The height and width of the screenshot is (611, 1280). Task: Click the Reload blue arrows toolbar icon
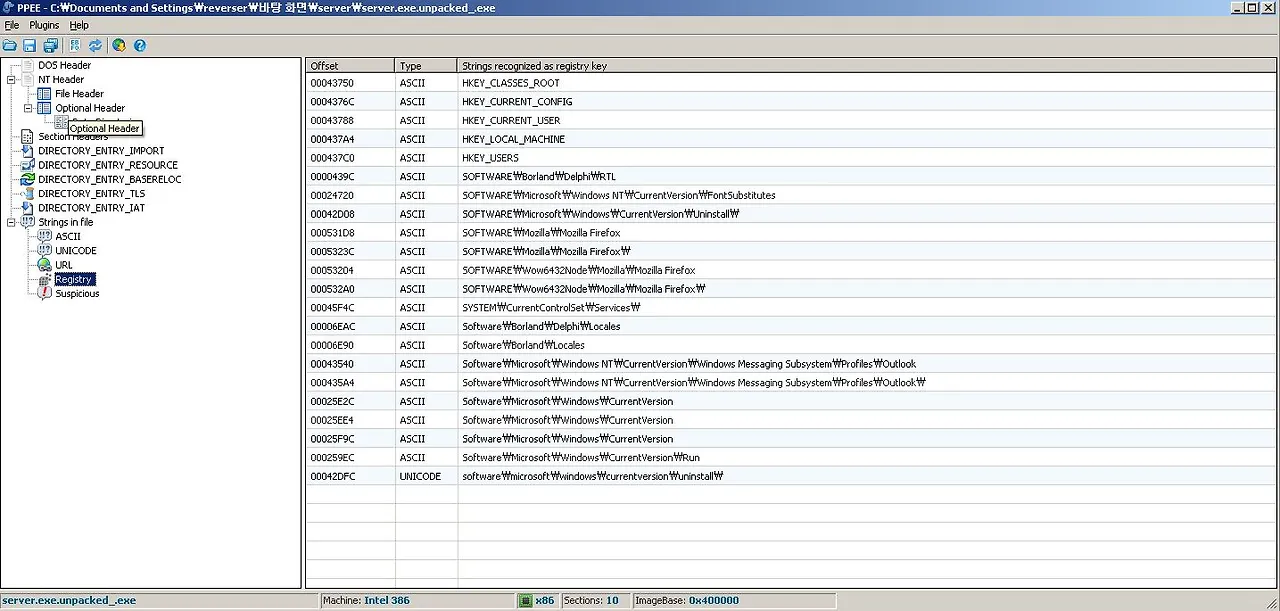point(95,45)
